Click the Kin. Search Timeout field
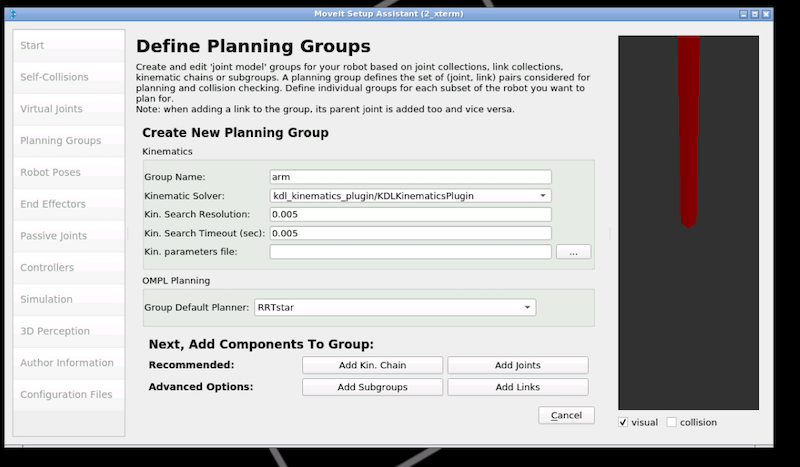 410,233
